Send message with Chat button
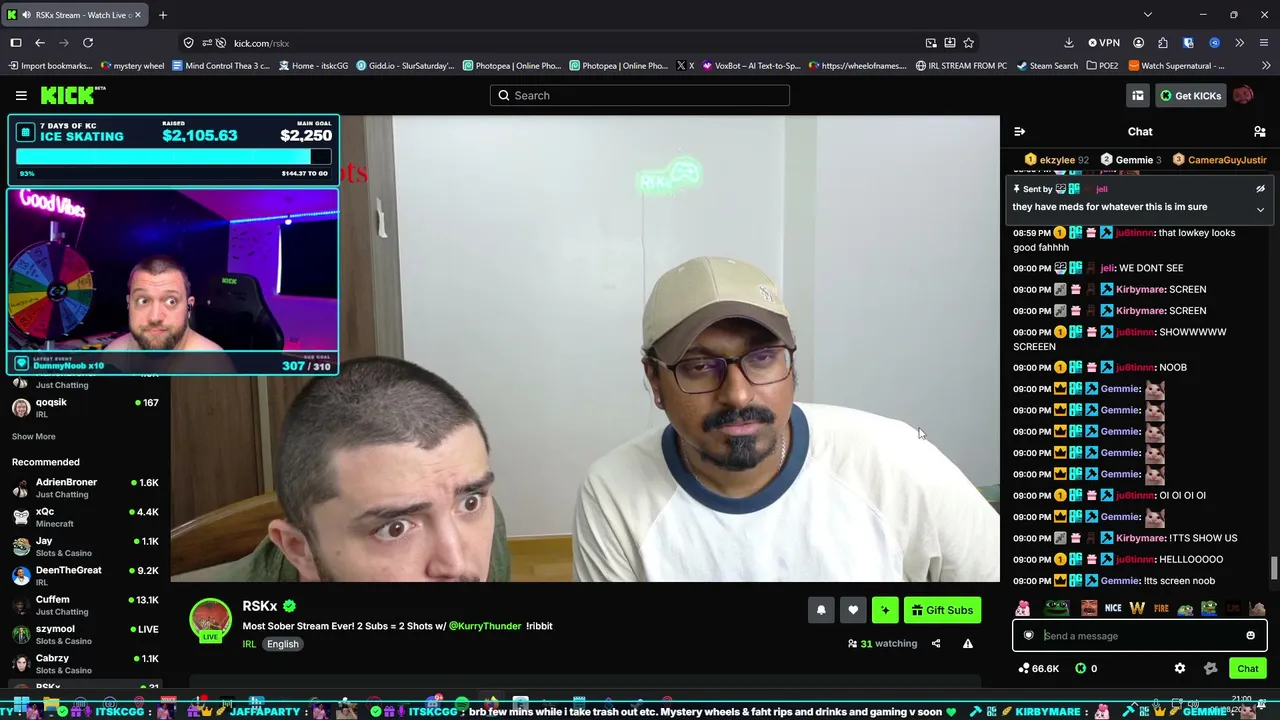This screenshot has height=720, width=1280. 1248,669
